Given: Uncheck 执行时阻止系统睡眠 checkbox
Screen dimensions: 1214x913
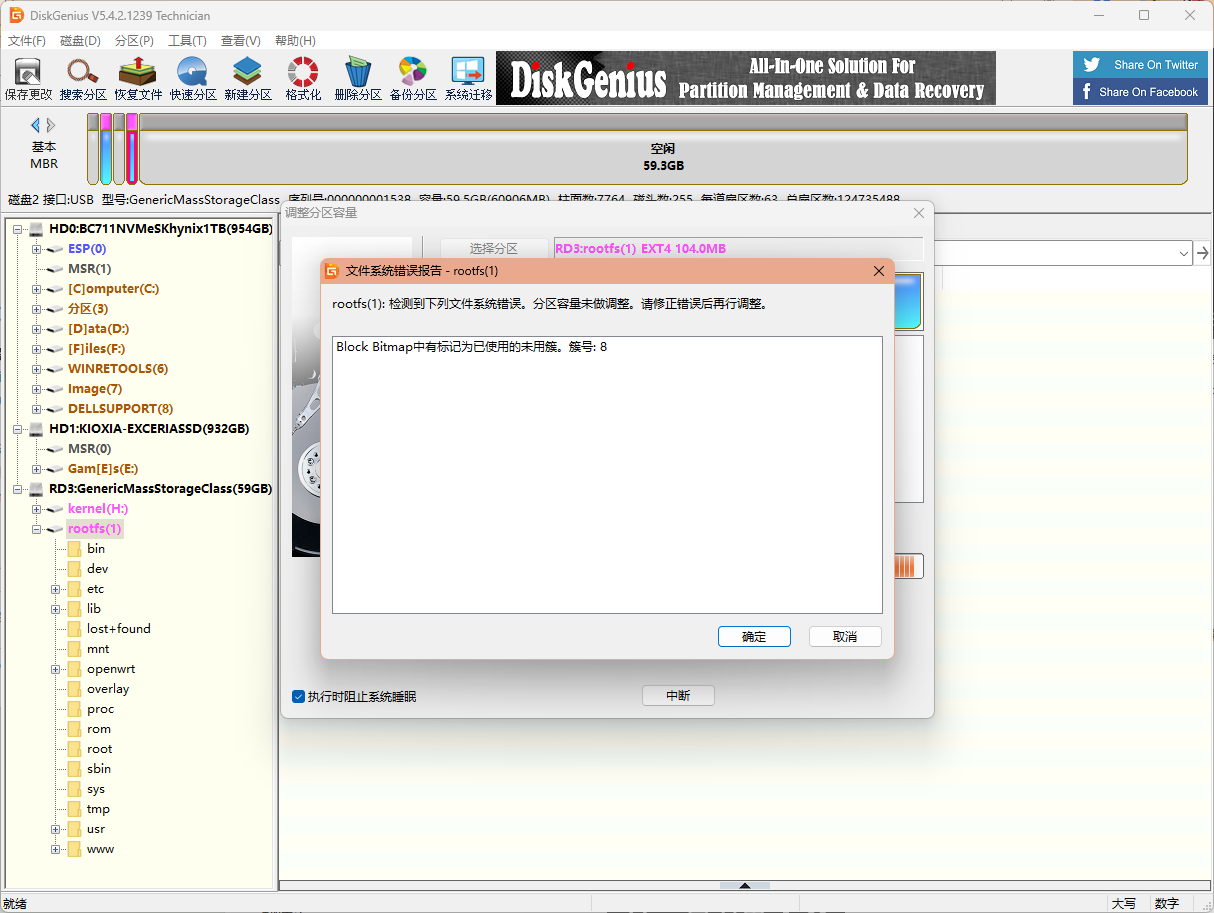Looking at the screenshot, I should pyautogui.click(x=298, y=696).
